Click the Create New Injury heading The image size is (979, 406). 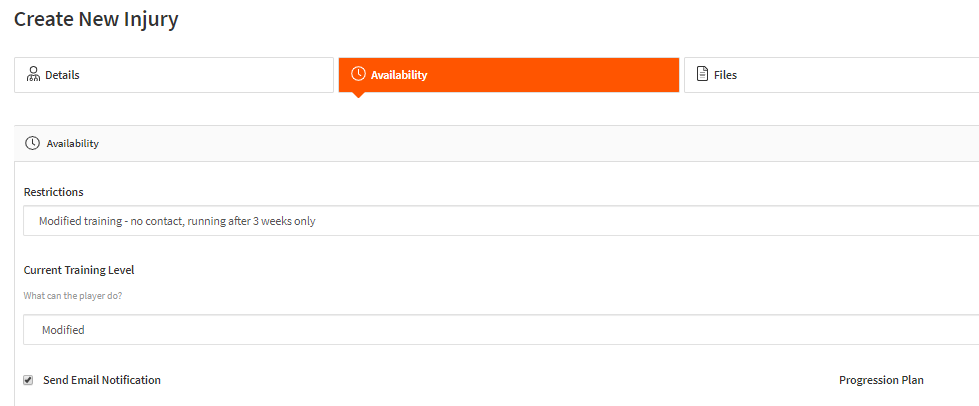pyautogui.click(x=96, y=19)
